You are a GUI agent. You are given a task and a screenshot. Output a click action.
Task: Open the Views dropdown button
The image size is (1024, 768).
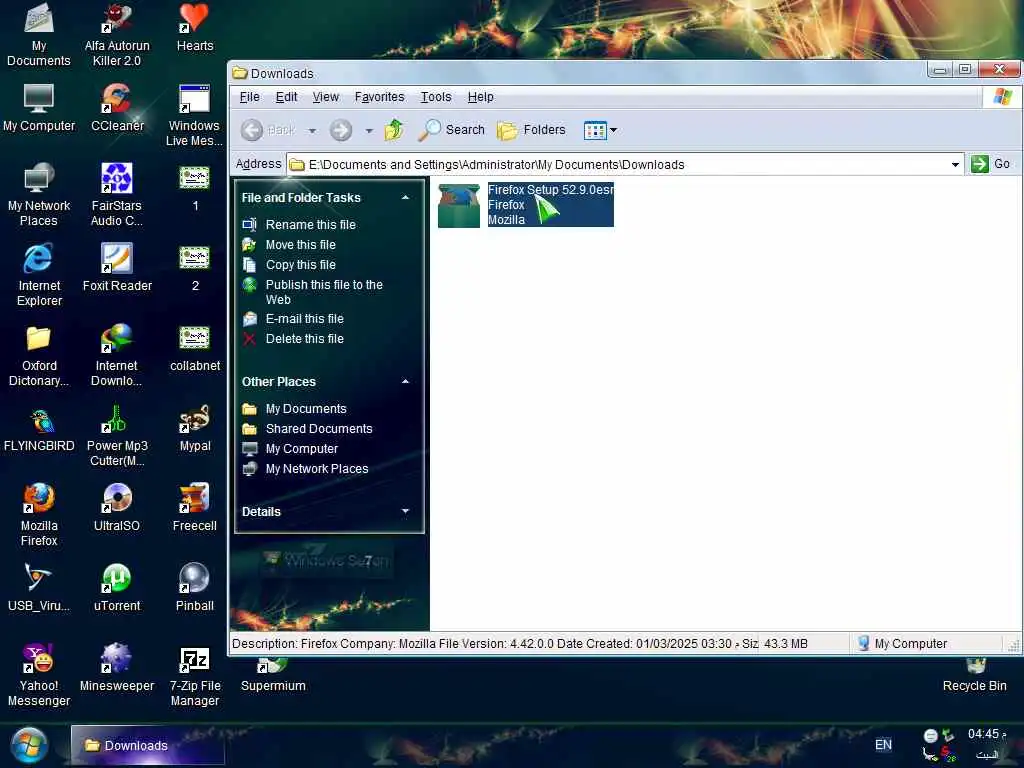(600, 130)
